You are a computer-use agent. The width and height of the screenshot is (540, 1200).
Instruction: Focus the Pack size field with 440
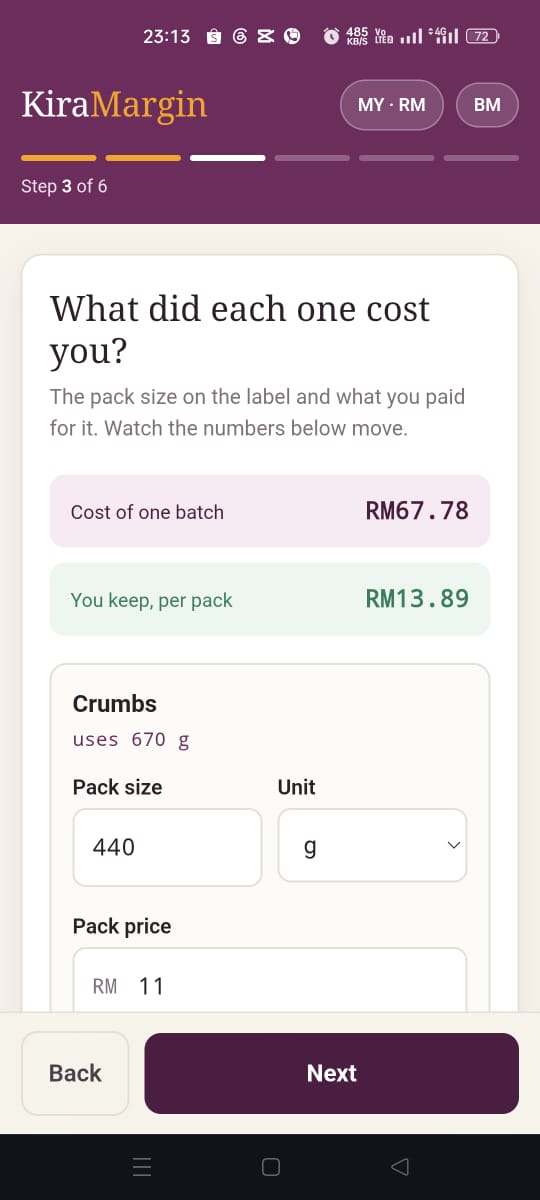167,847
